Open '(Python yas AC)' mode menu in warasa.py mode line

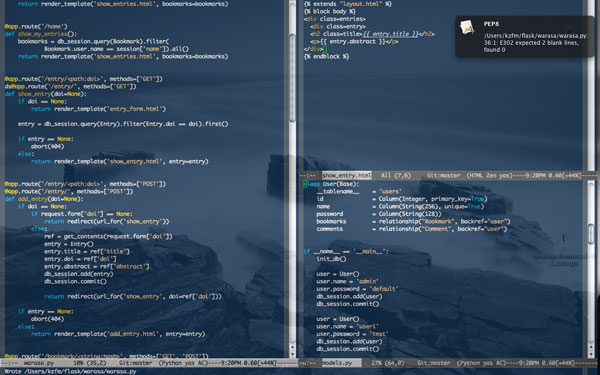click(x=183, y=363)
